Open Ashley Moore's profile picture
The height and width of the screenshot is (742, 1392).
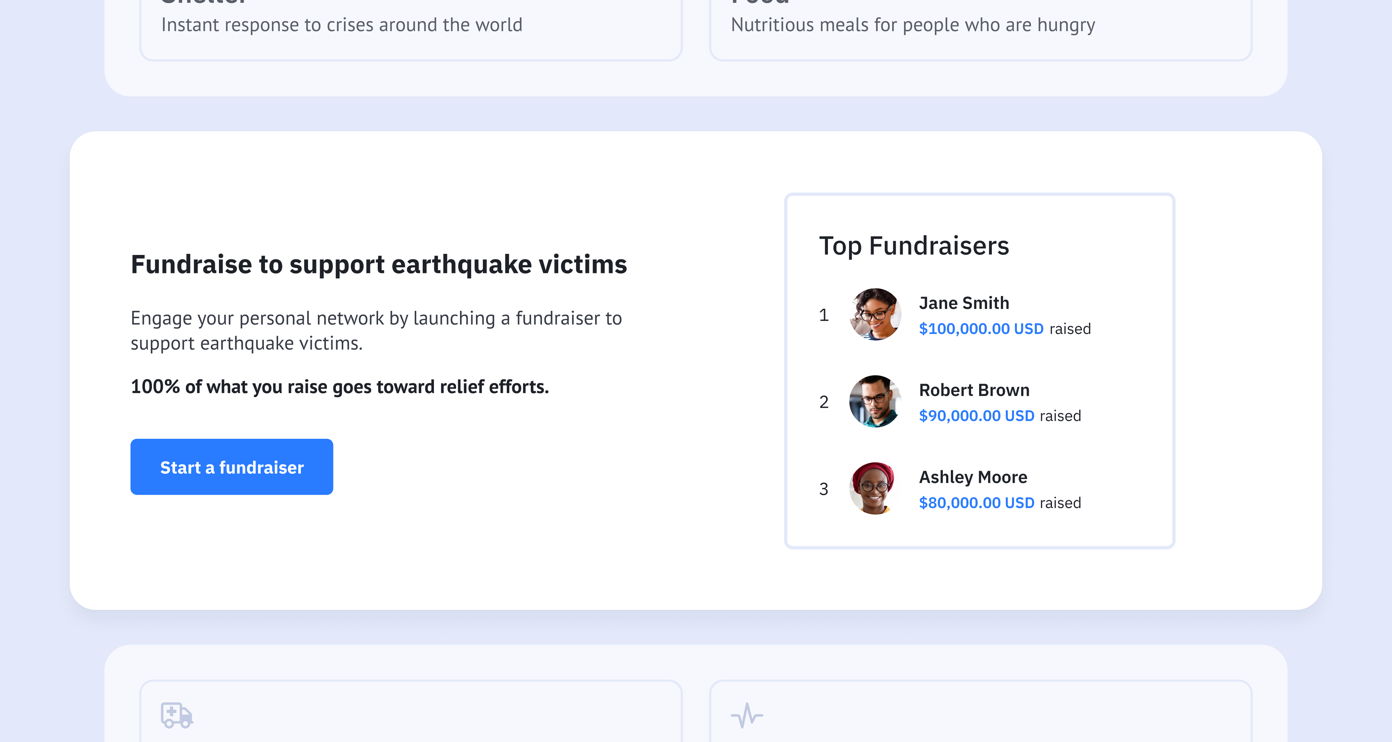point(871,489)
